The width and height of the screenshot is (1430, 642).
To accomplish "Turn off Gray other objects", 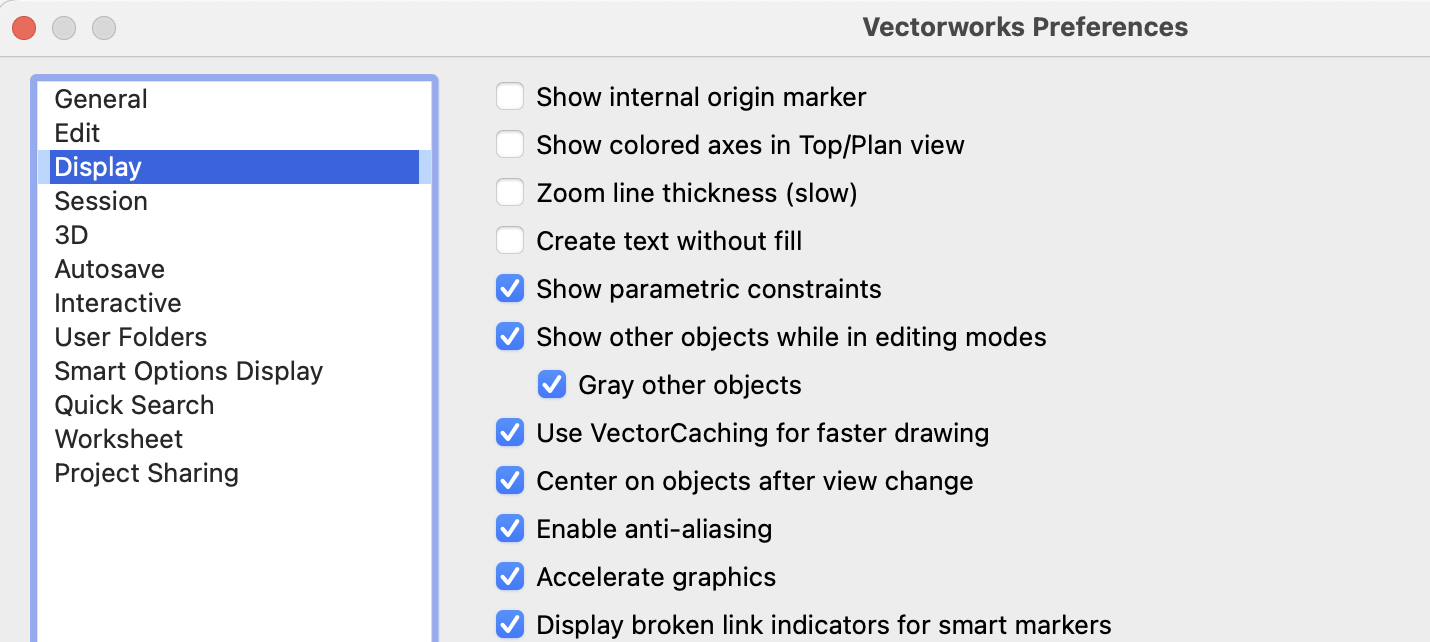I will coord(552,385).
